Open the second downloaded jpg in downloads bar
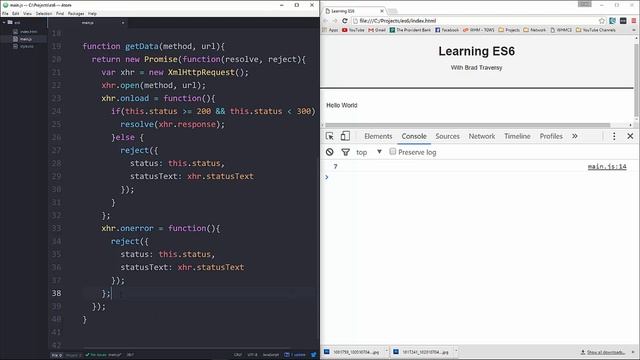This screenshot has width=640, height=360. point(422,351)
